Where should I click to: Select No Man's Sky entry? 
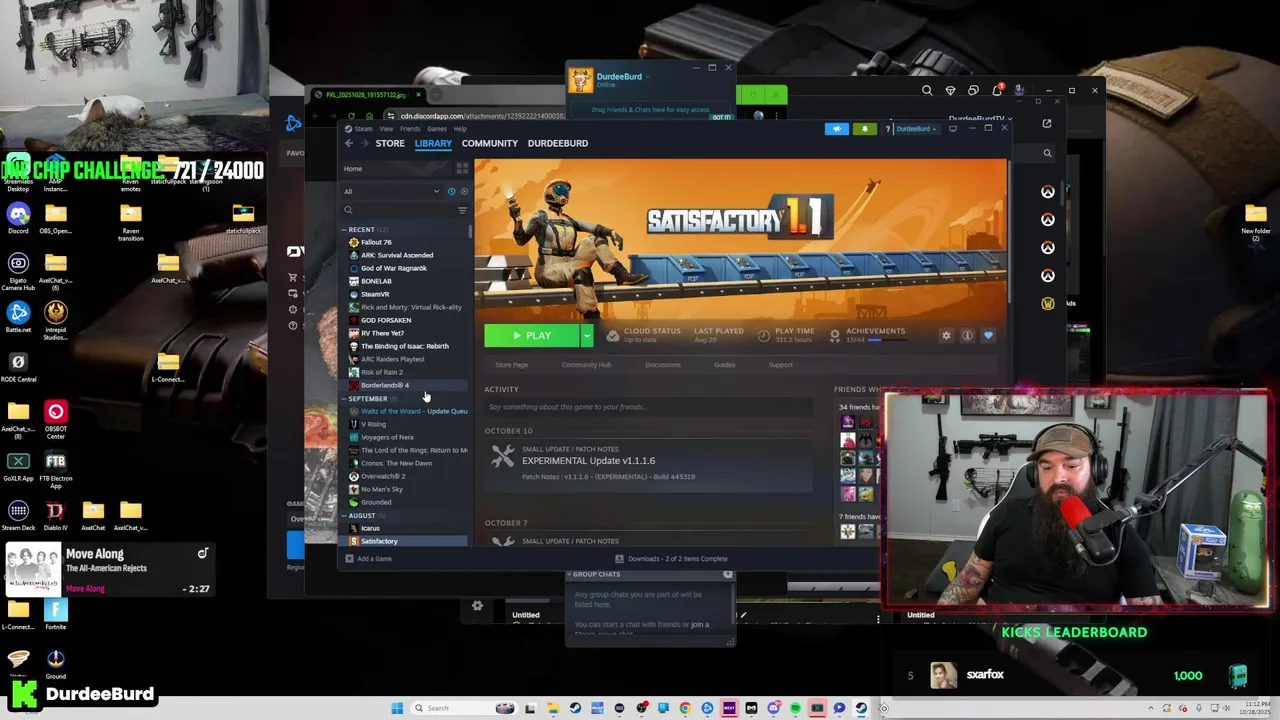click(x=404, y=489)
